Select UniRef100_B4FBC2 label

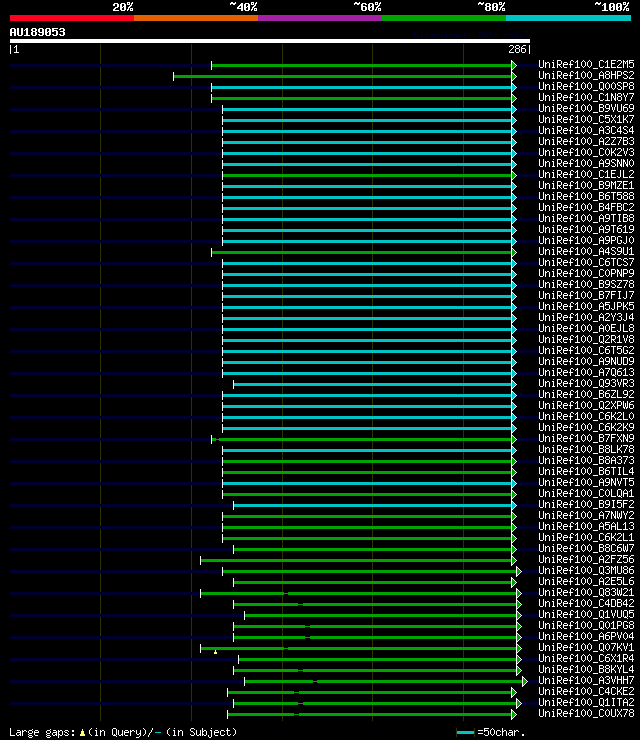[x=586, y=207]
